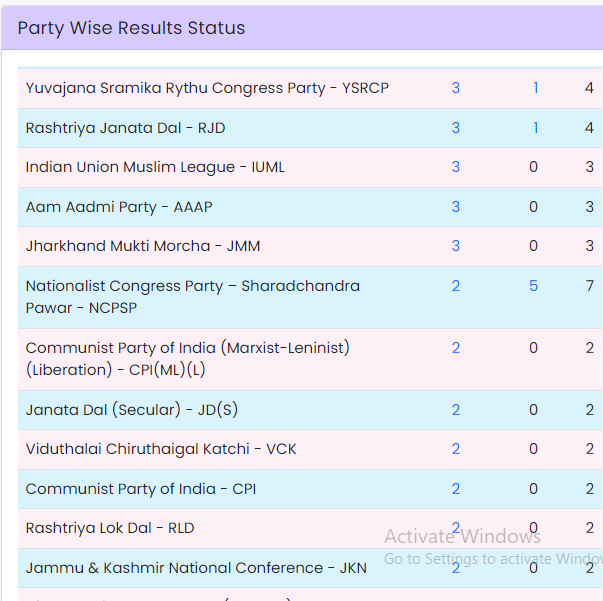
Task: Open RJD's leading count link '1'
Action: (x=535, y=128)
